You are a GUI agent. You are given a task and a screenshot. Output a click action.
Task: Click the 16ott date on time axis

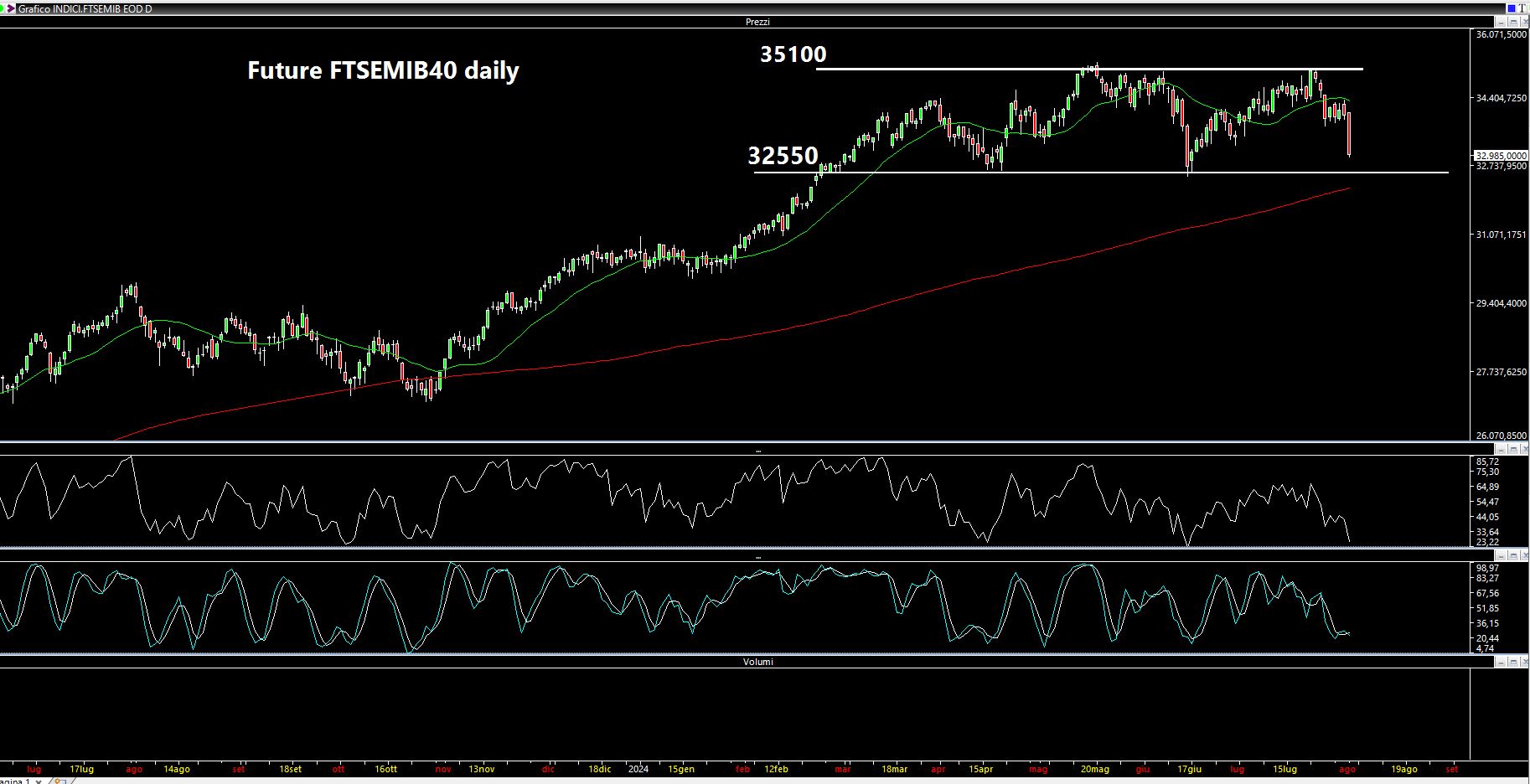(385, 769)
